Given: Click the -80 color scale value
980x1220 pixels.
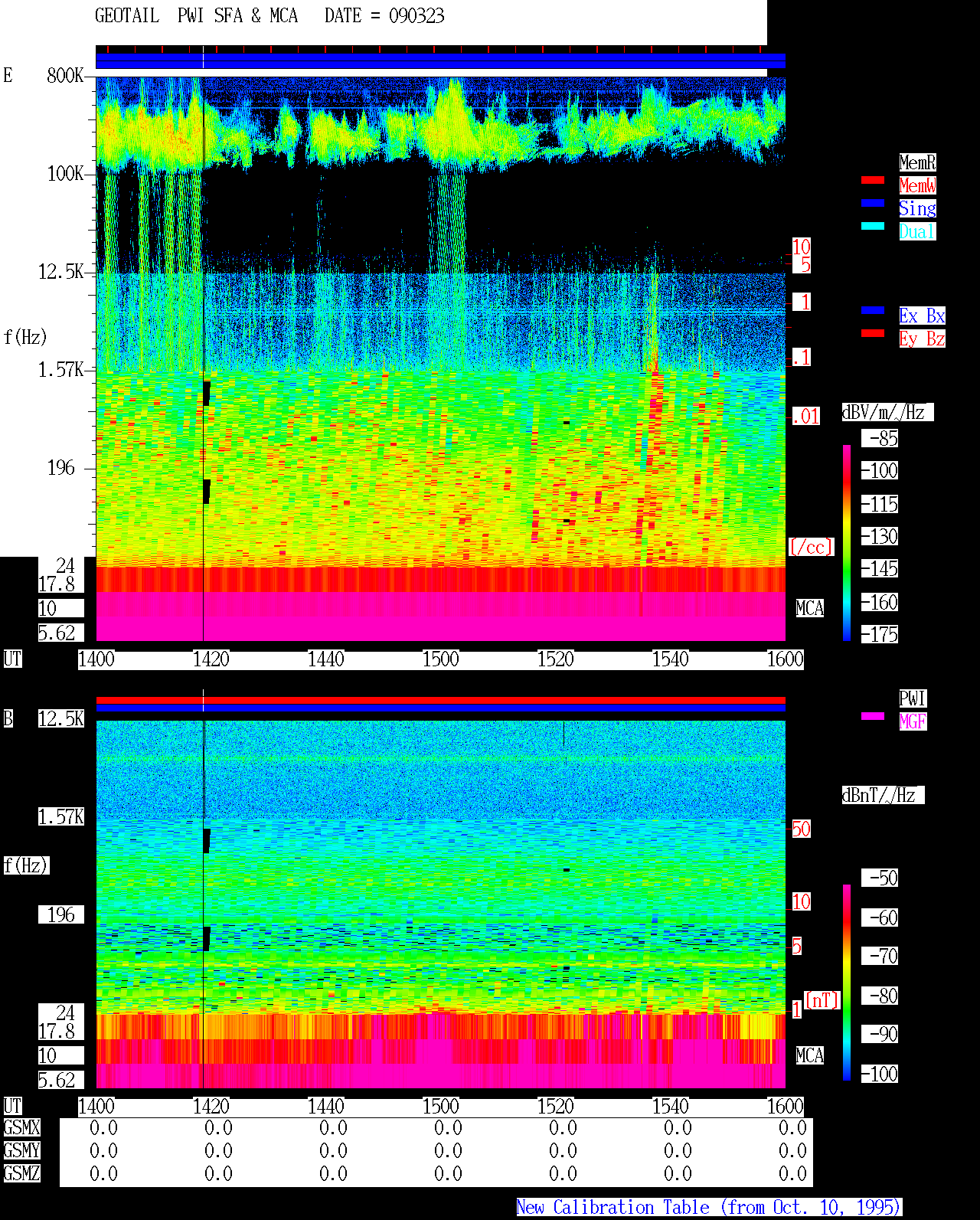Looking at the screenshot, I should (x=880, y=996).
